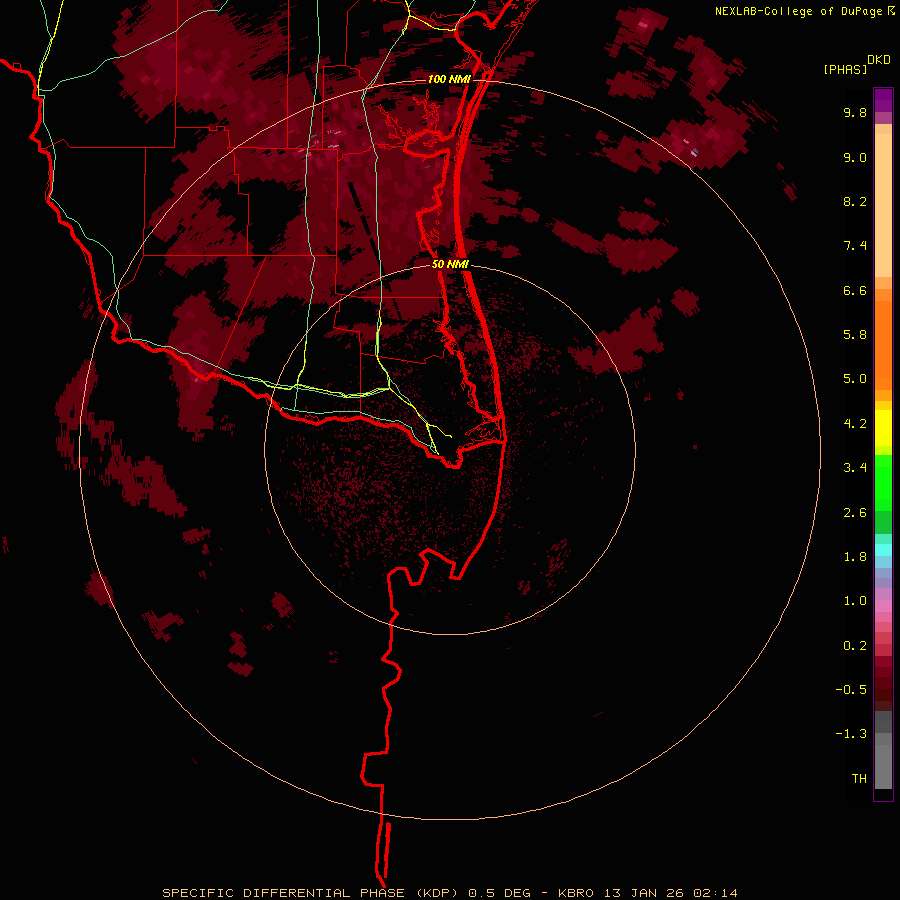The width and height of the screenshot is (900, 900).
Task: Select the DKD units label
Action: coord(879,60)
